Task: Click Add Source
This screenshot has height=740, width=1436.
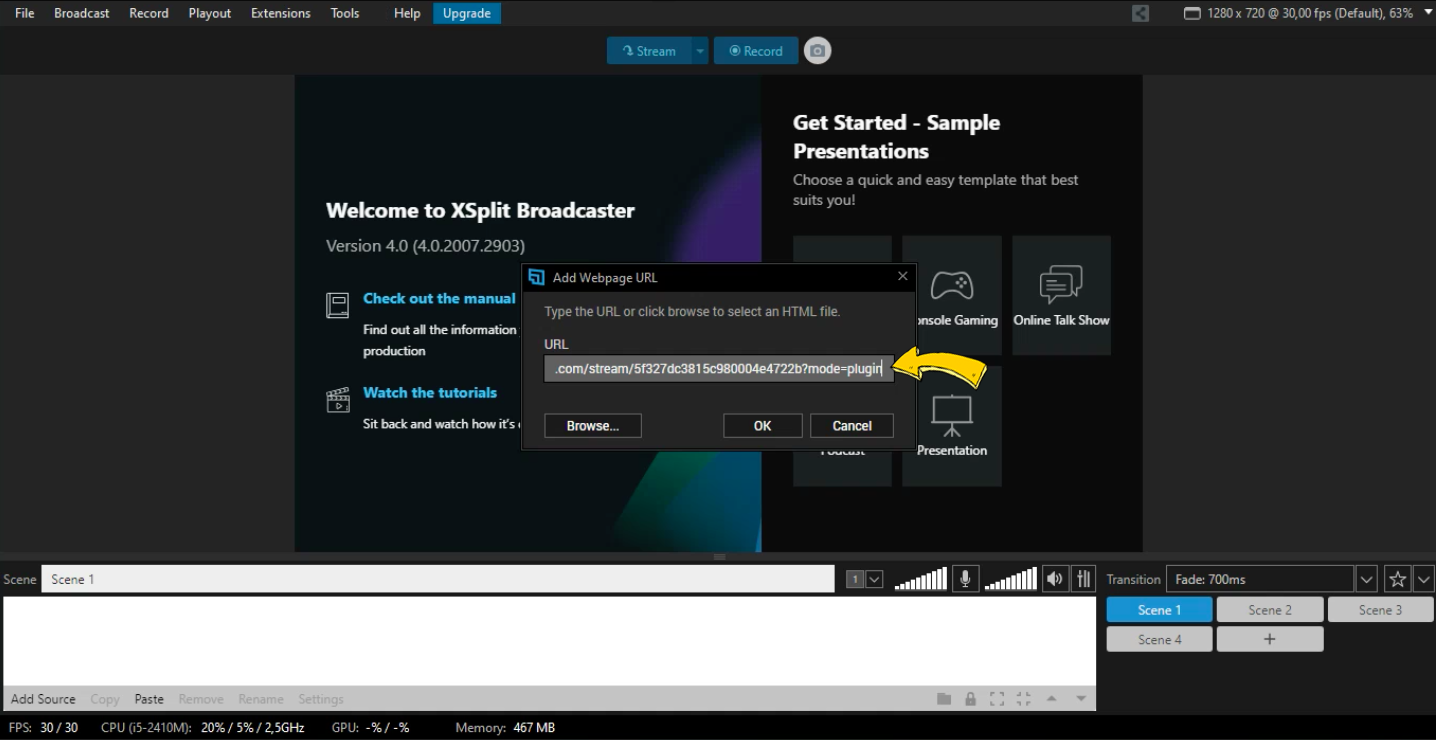Action: (43, 699)
